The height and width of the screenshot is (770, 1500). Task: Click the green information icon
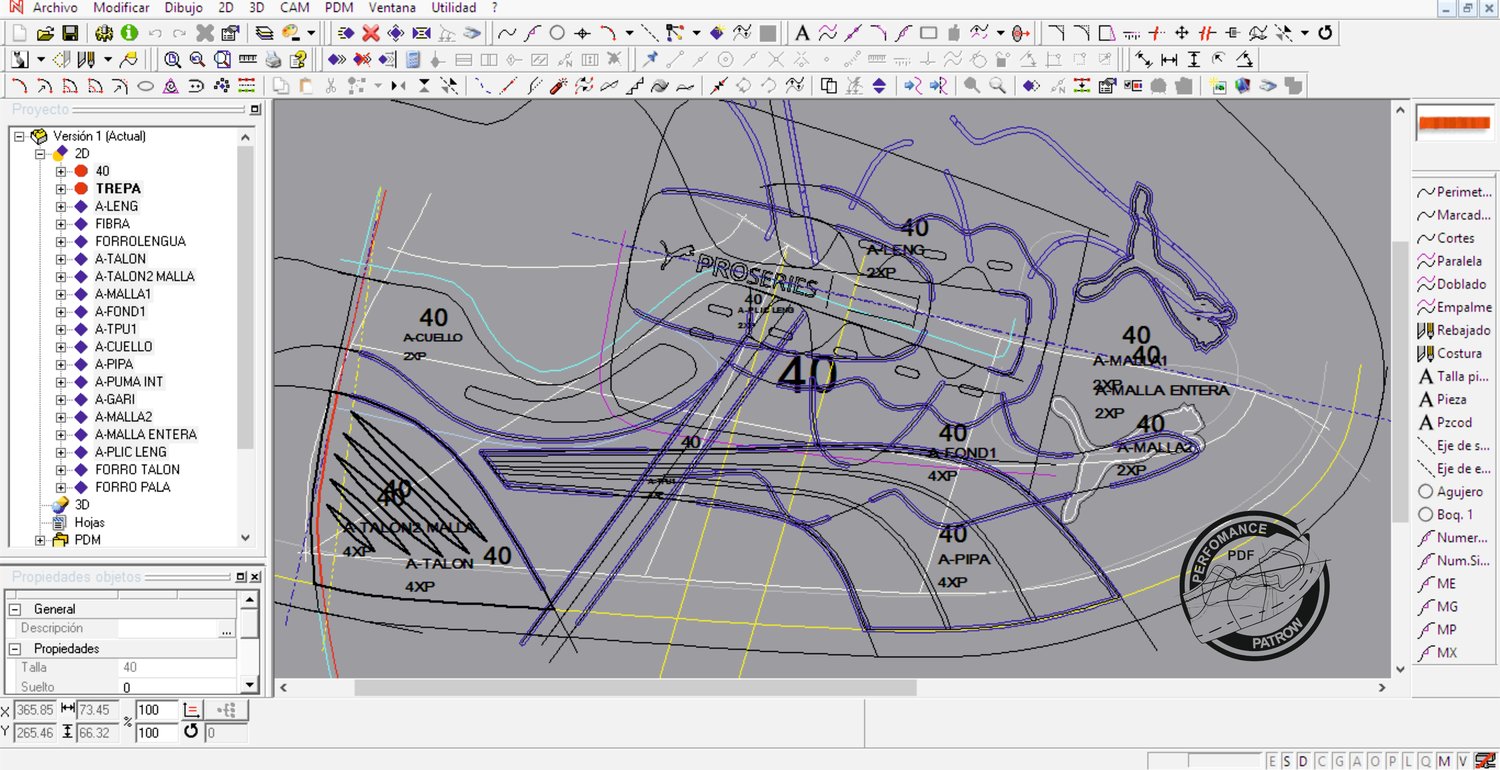tap(129, 33)
